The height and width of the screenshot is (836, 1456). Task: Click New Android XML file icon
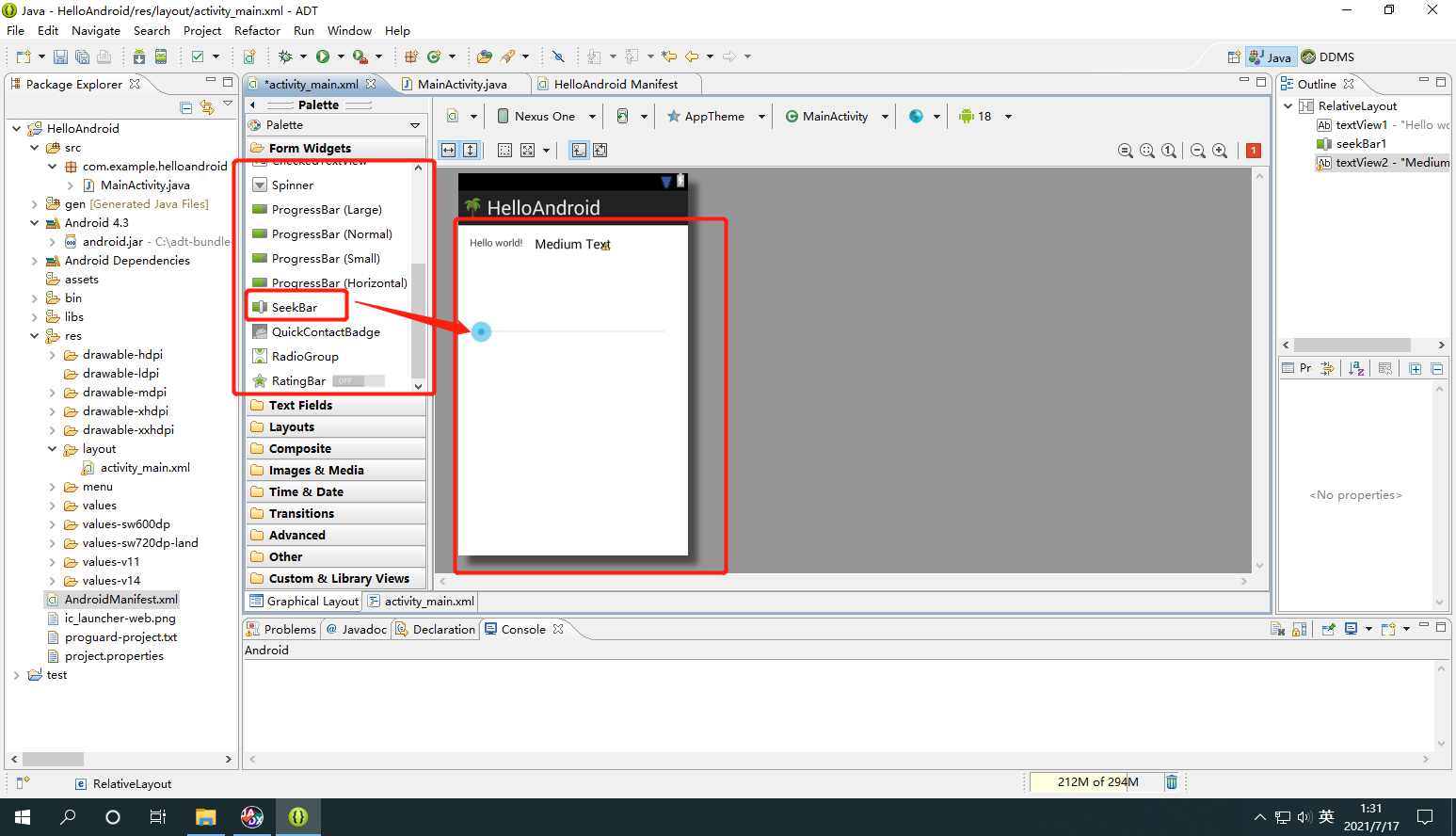249,56
